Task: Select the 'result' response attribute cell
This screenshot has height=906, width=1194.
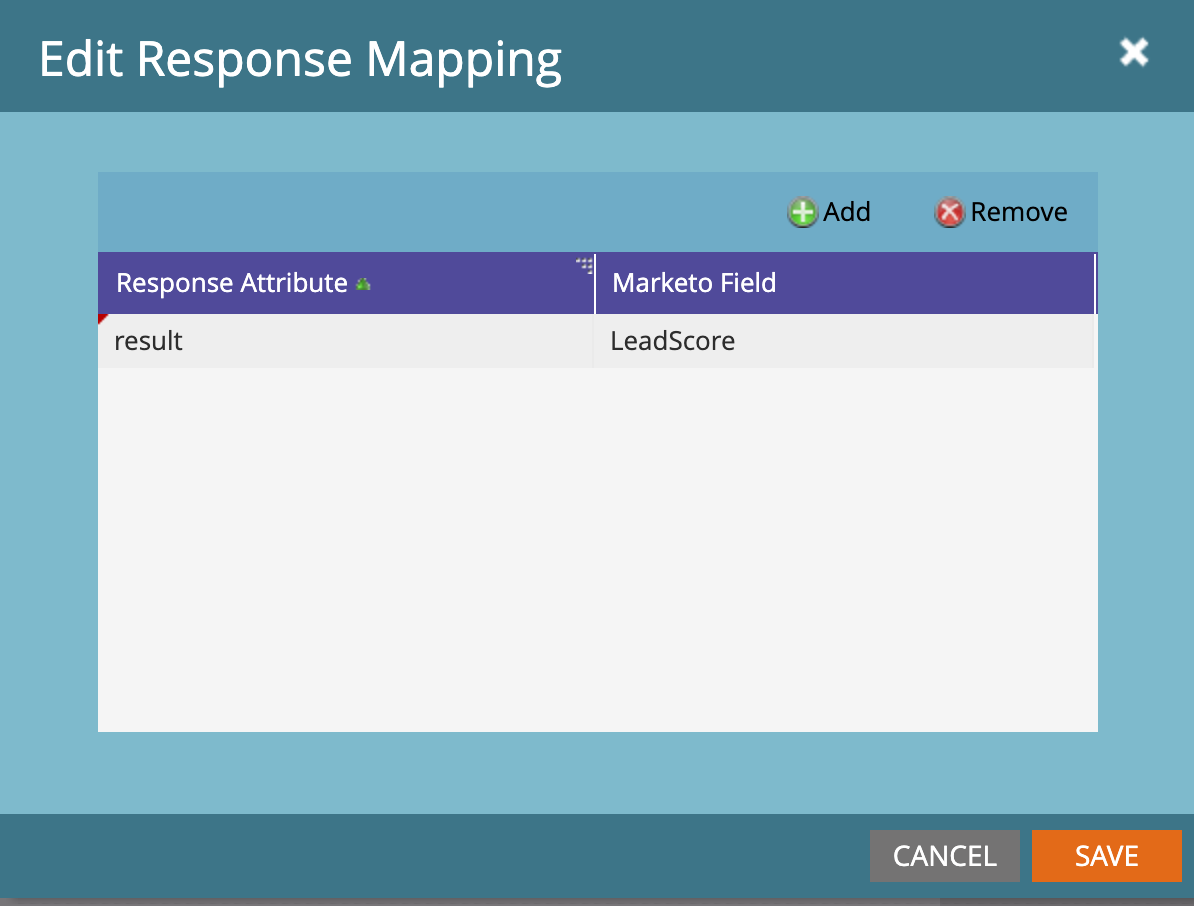Action: coord(346,341)
